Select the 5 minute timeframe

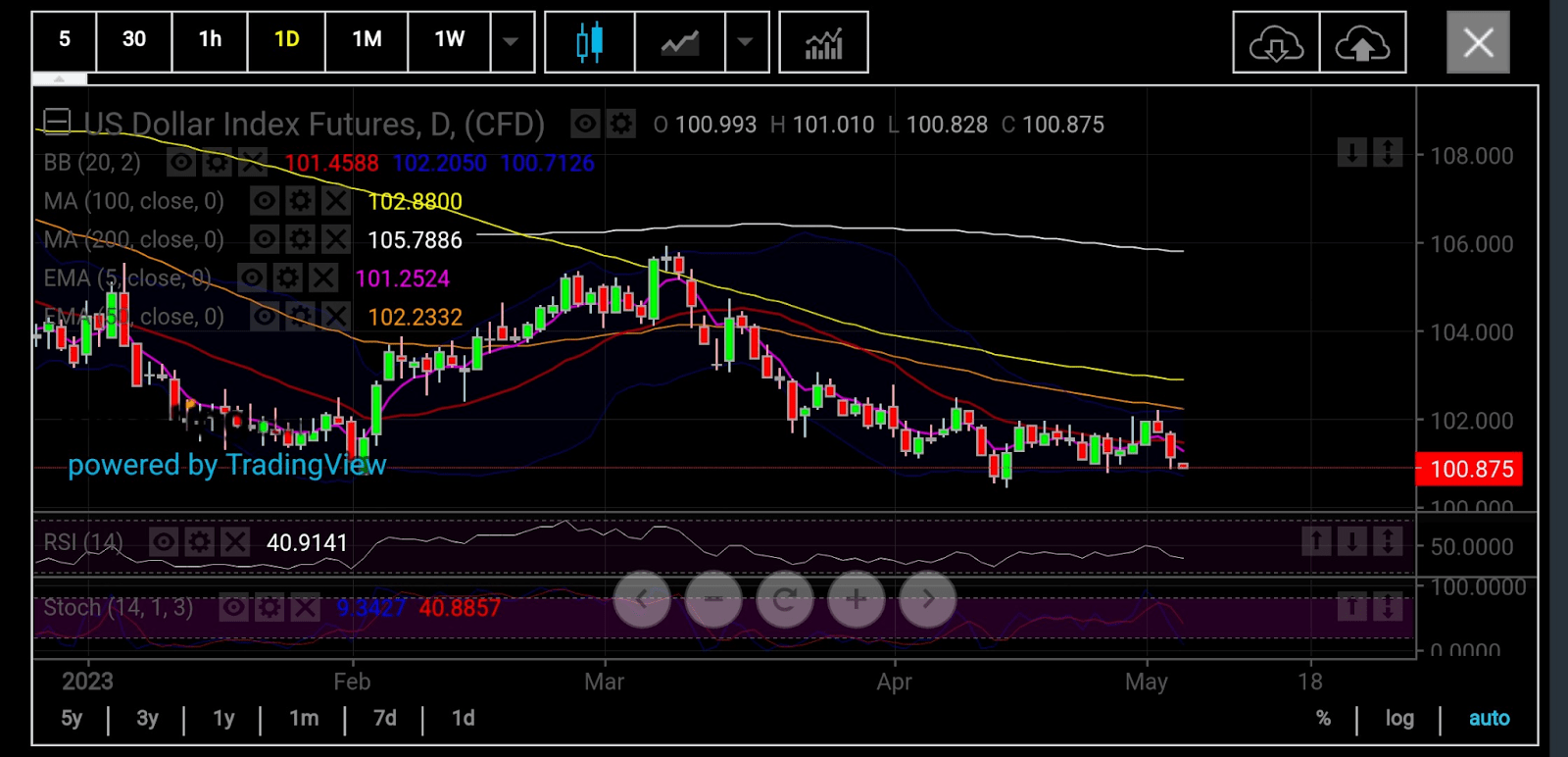pyautogui.click(x=65, y=42)
